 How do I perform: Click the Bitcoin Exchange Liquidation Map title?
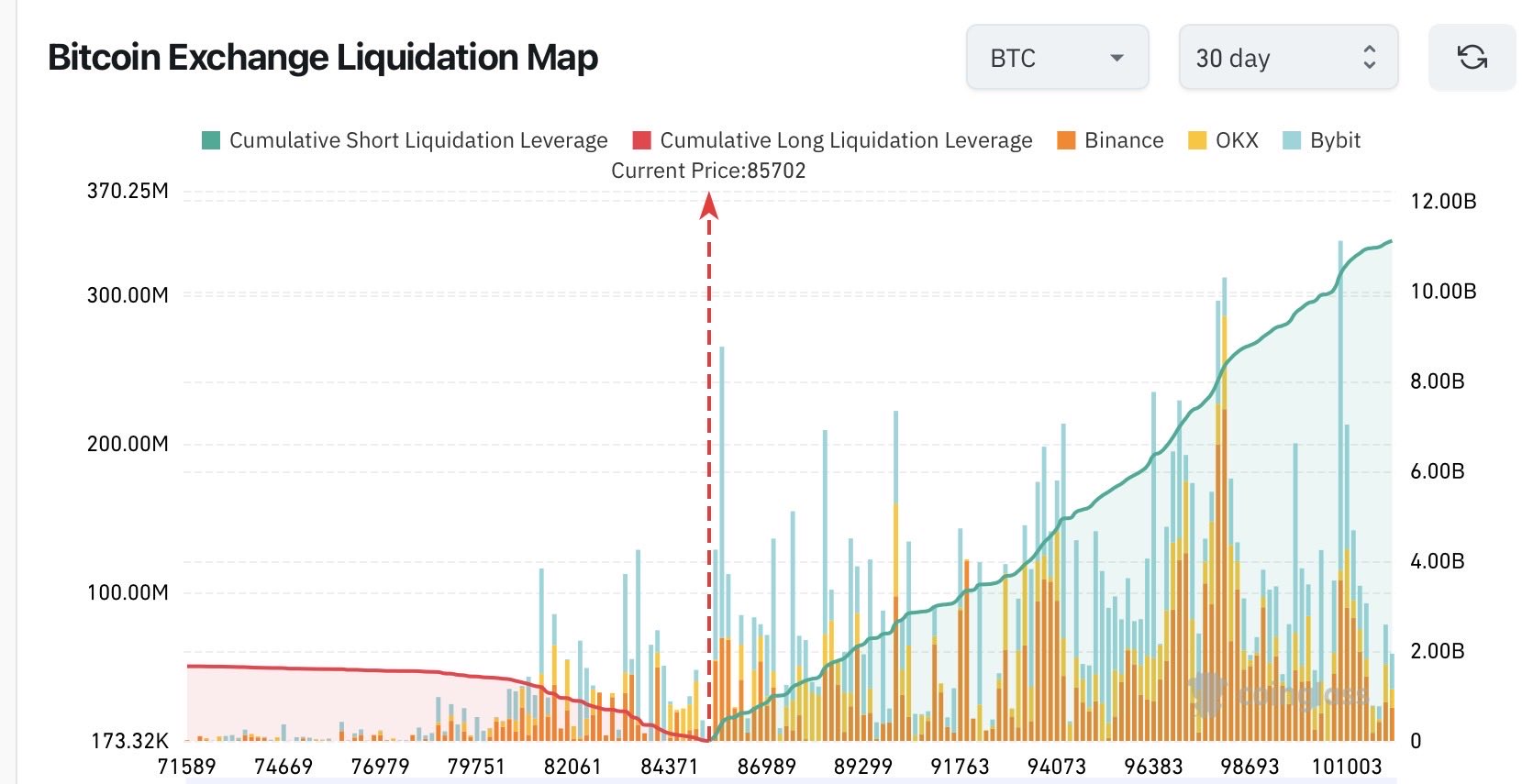(323, 58)
